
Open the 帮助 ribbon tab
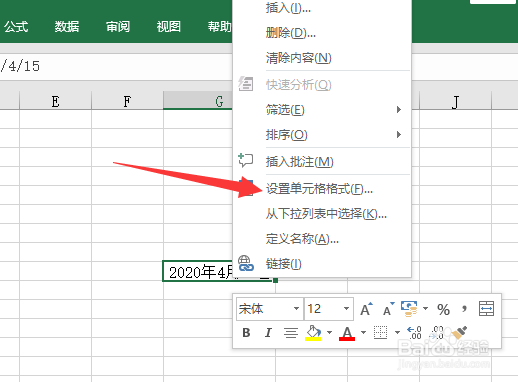(219, 26)
